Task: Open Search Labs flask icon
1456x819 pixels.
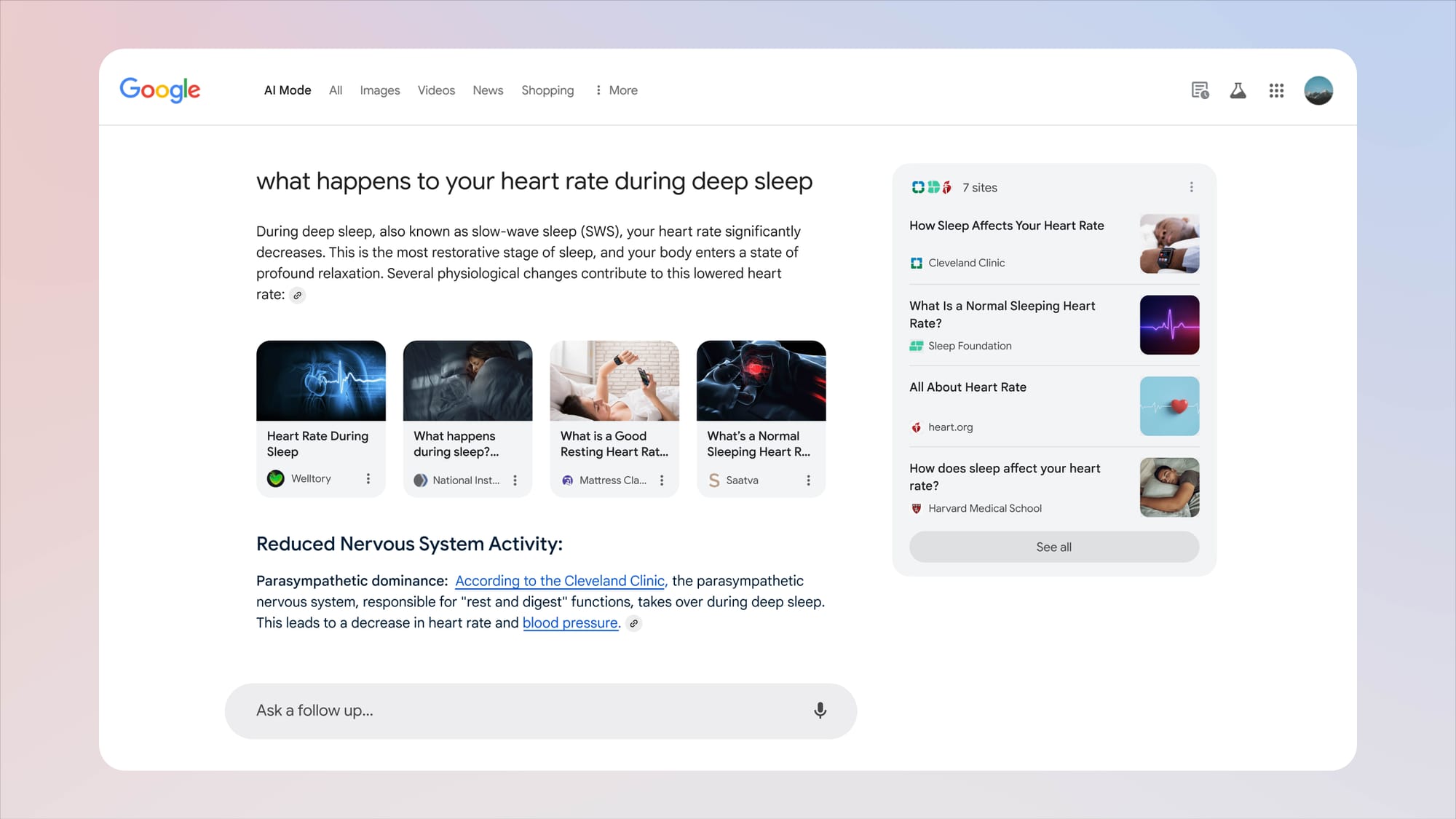Action: [x=1238, y=90]
